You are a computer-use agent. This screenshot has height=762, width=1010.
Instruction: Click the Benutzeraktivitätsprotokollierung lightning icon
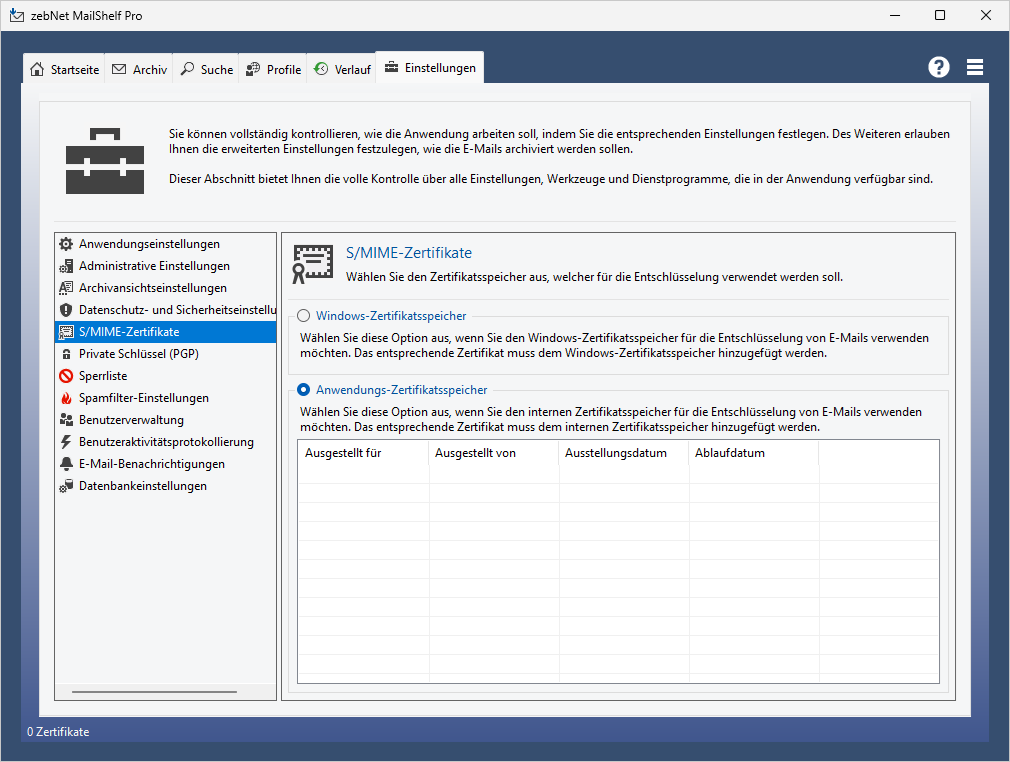[x=66, y=442]
